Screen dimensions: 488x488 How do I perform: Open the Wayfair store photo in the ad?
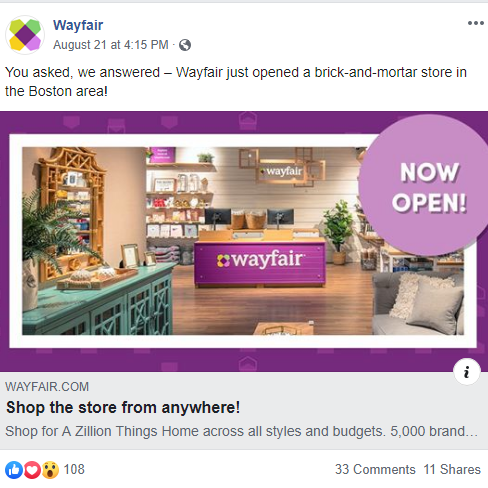pos(243,241)
